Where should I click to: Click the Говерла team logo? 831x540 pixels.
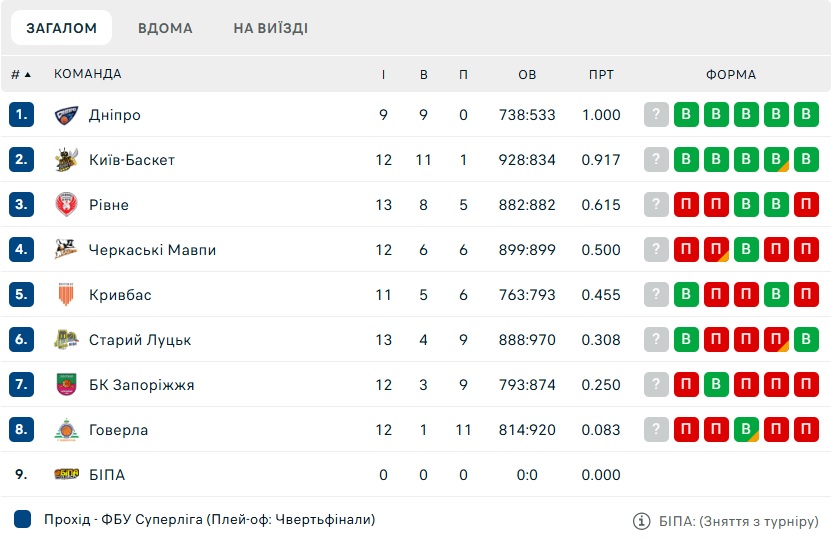click(x=66, y=430)
